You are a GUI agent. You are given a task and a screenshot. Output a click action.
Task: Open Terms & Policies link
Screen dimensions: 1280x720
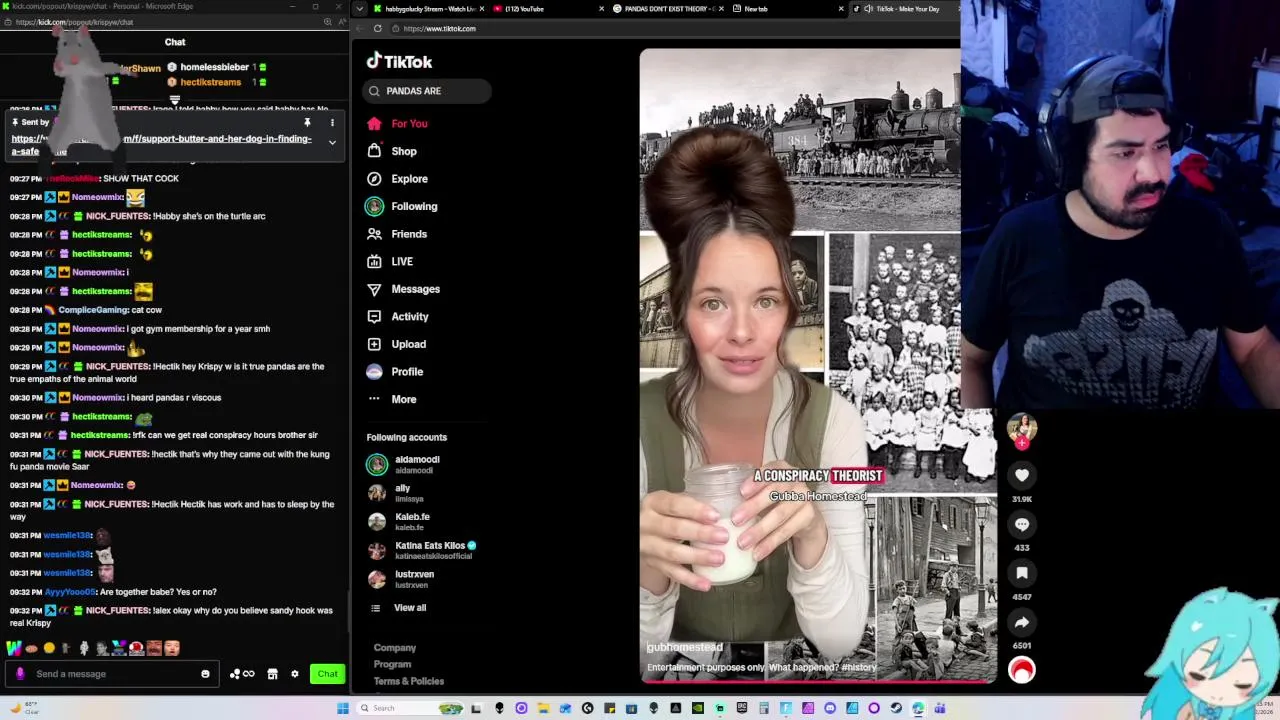click(408, 682)
